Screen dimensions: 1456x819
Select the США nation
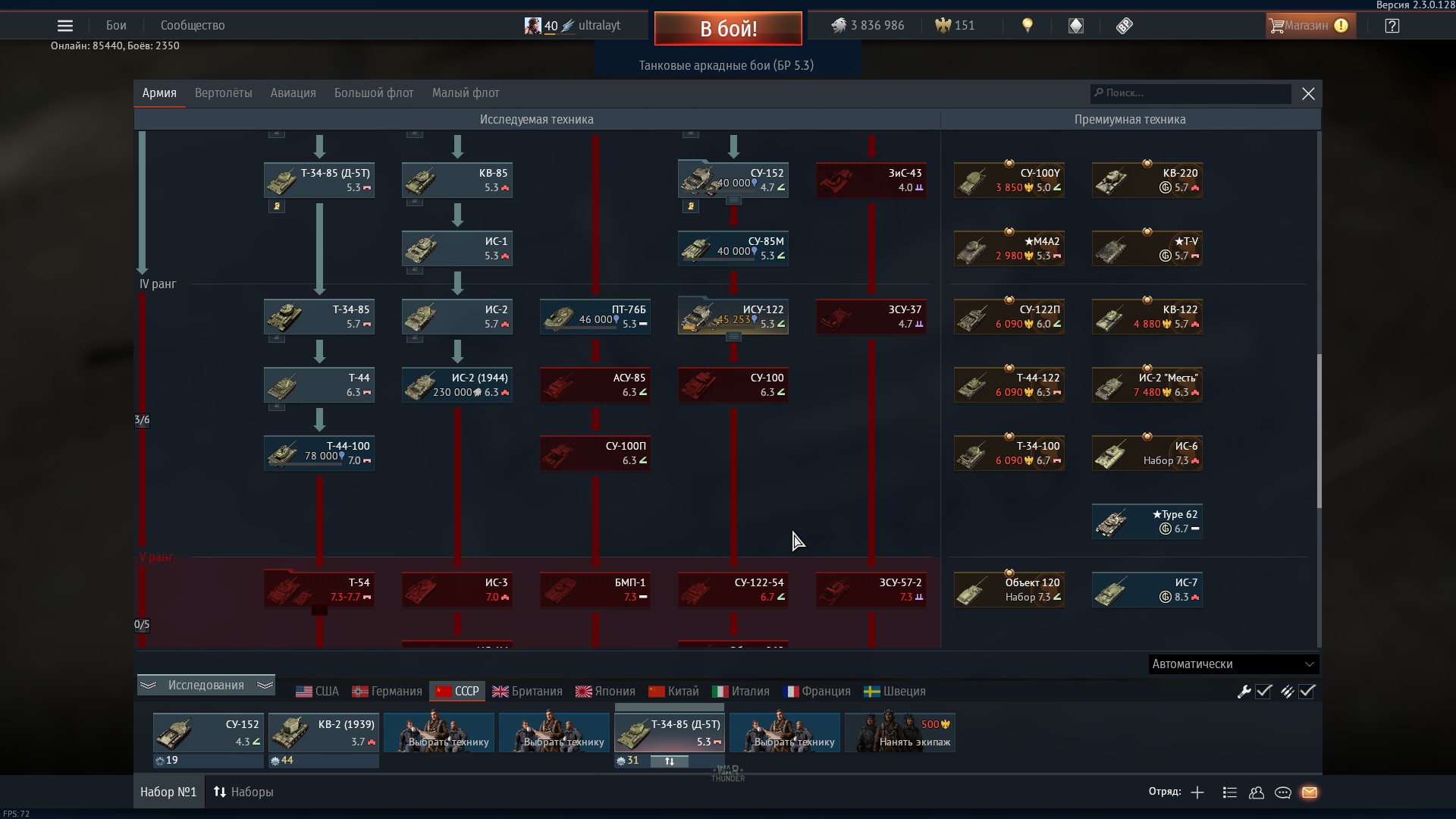[x=318, y=692]
